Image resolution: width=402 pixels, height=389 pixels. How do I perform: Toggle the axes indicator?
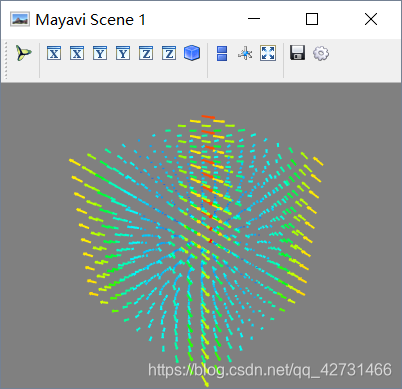tap(245, 53)
